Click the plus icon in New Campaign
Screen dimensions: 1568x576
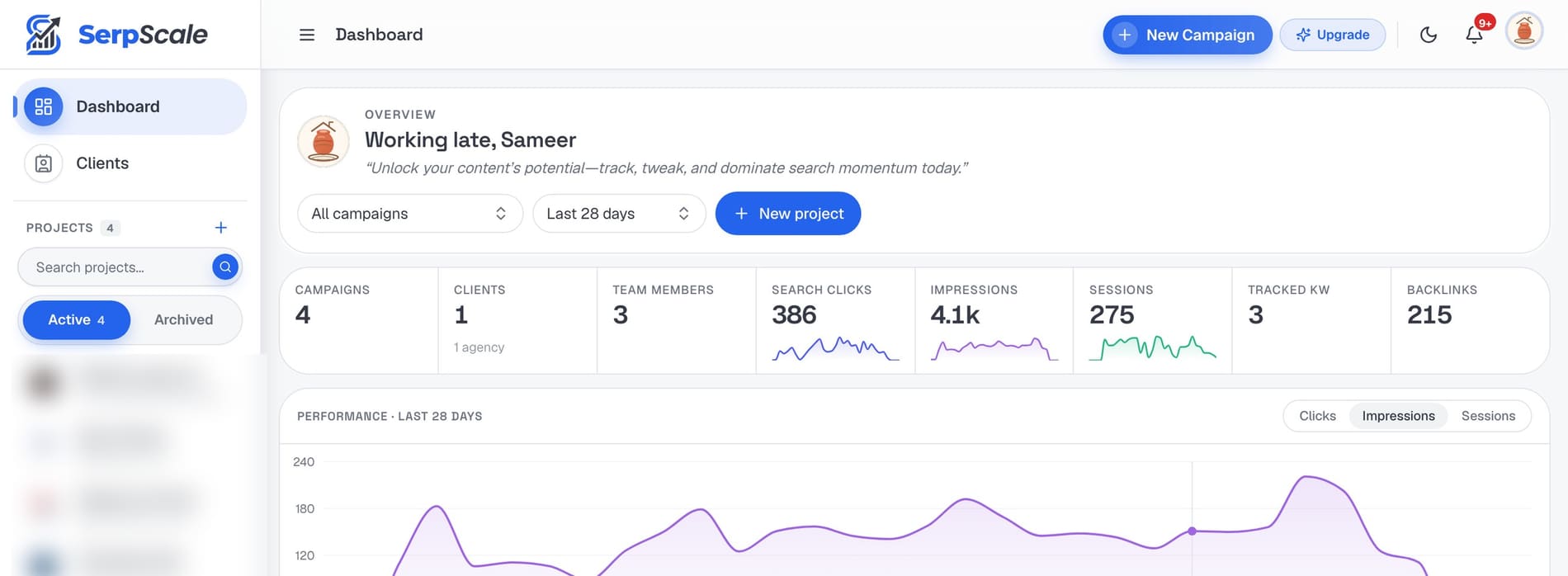tap(1124, 35)
